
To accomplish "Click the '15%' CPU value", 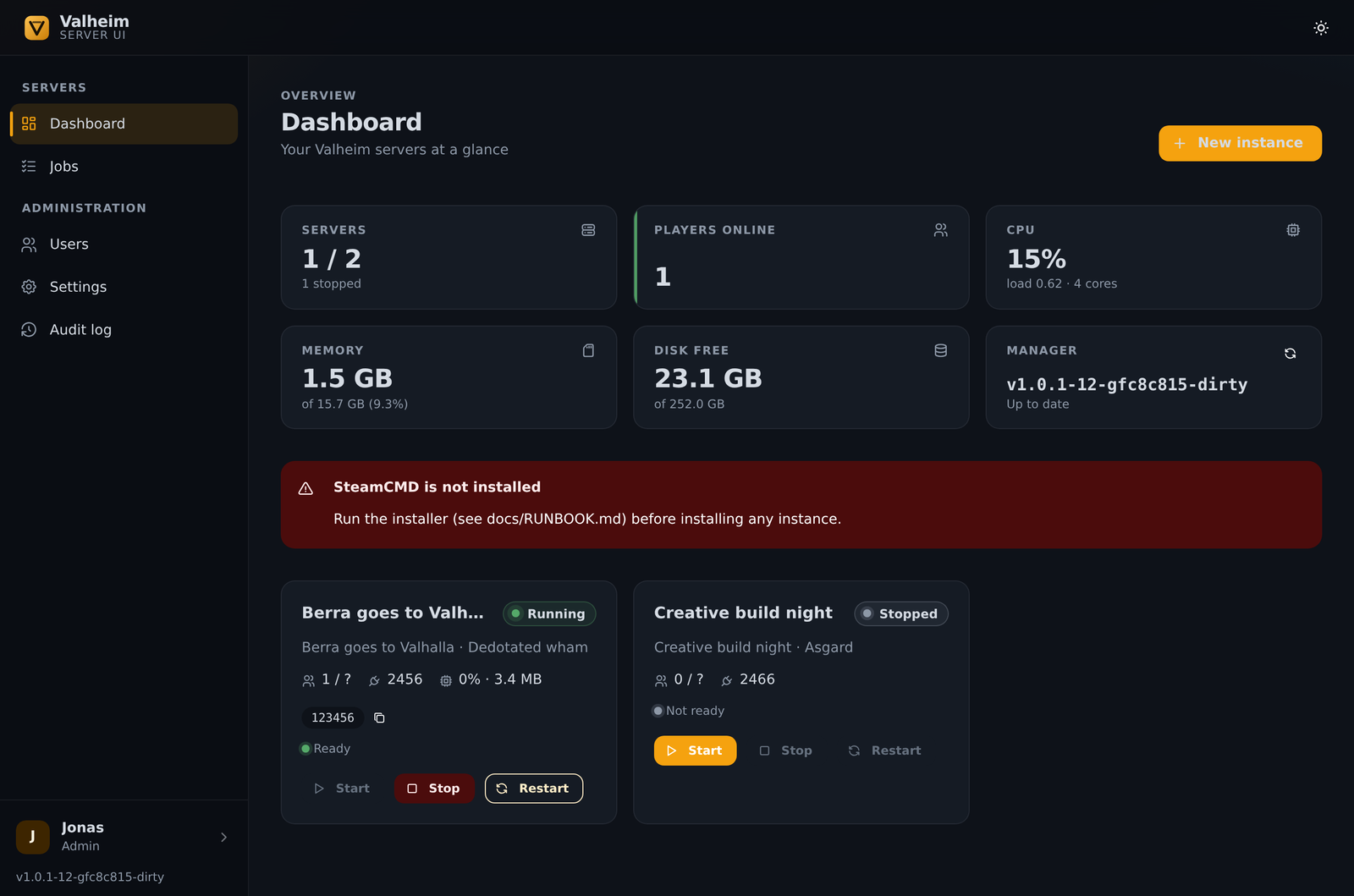I will tap(1037, 258).
